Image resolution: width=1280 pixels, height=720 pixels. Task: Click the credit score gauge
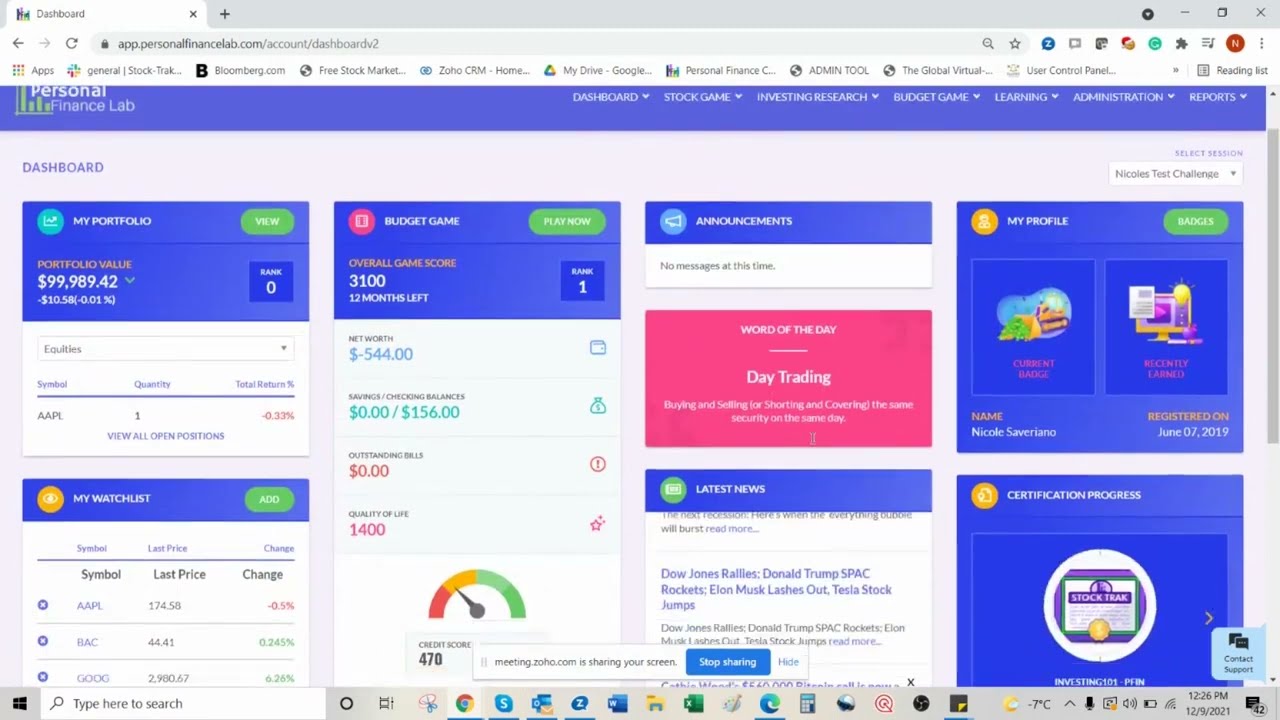[477, 596]
